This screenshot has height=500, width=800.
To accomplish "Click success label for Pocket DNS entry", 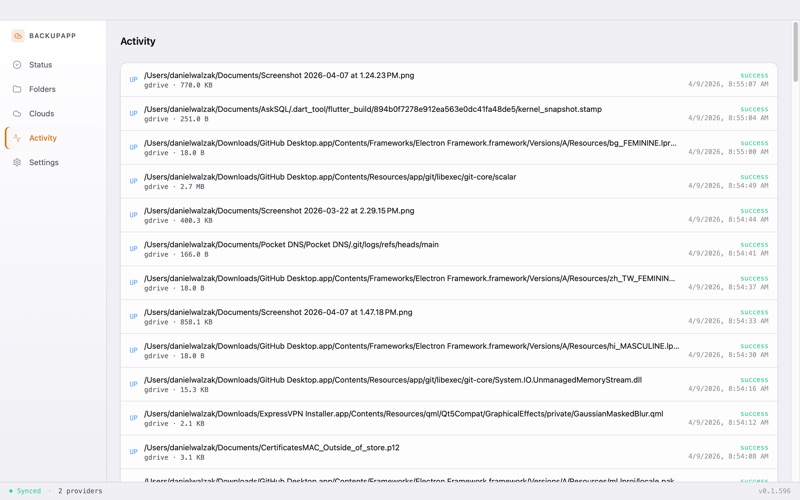I will [754, 244].
